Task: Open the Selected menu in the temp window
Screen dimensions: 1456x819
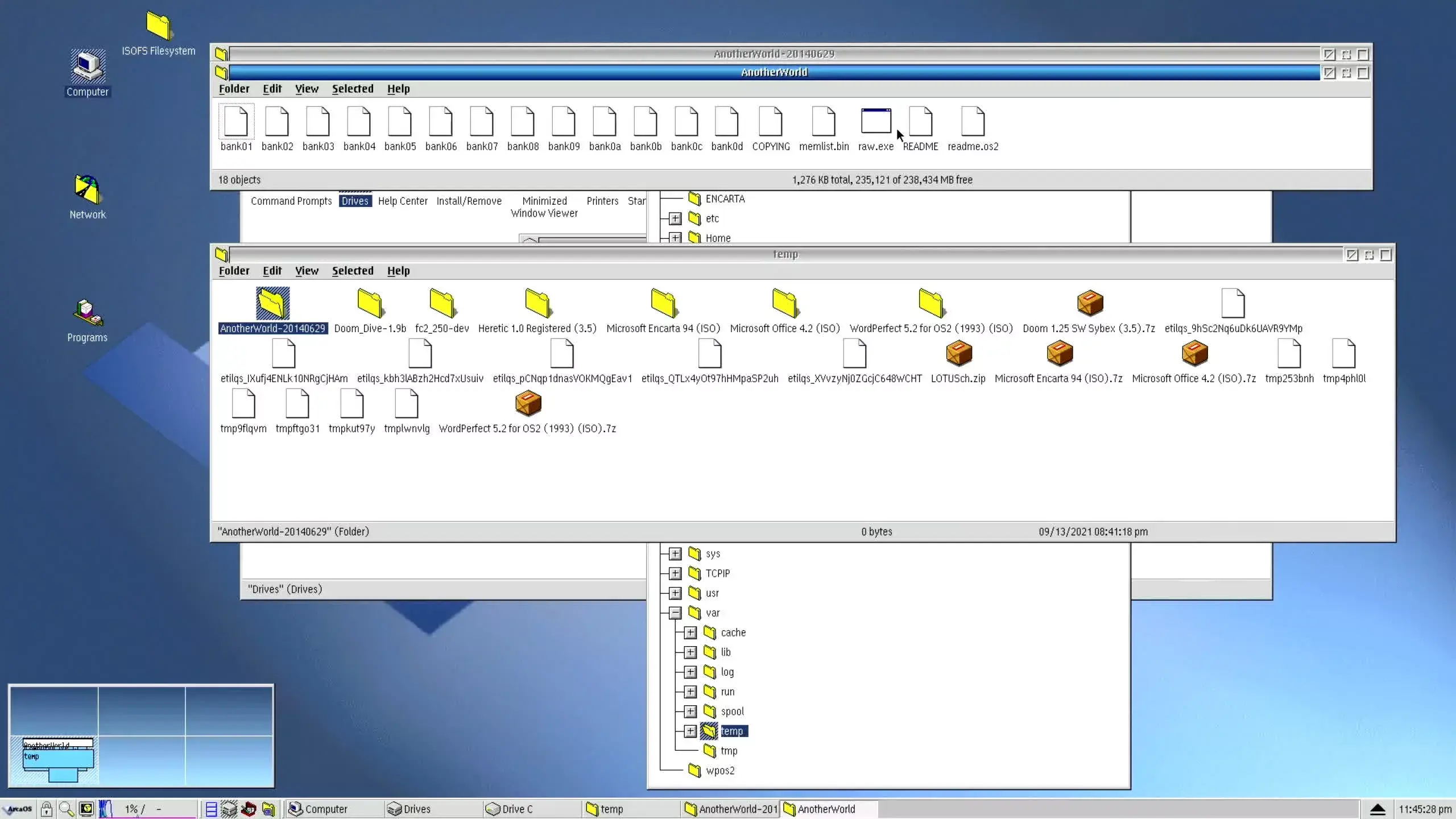Action: 353,271
